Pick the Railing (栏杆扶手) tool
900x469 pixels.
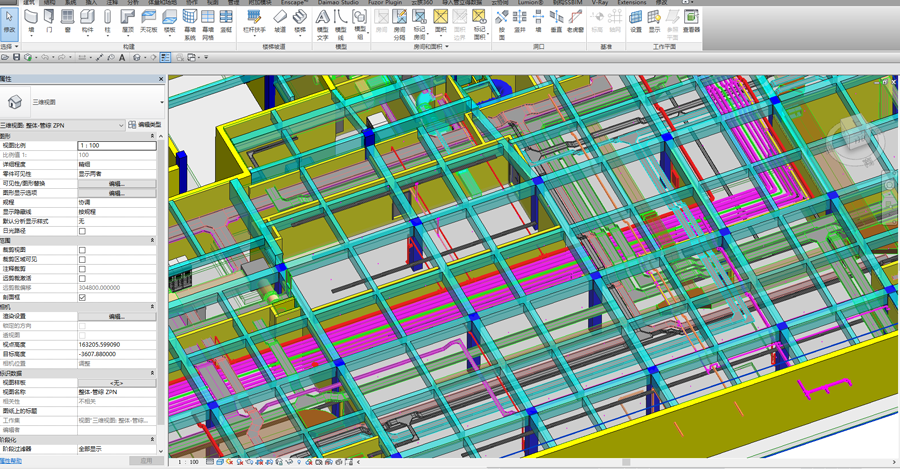pyautogui.click(x=254, y=21)
